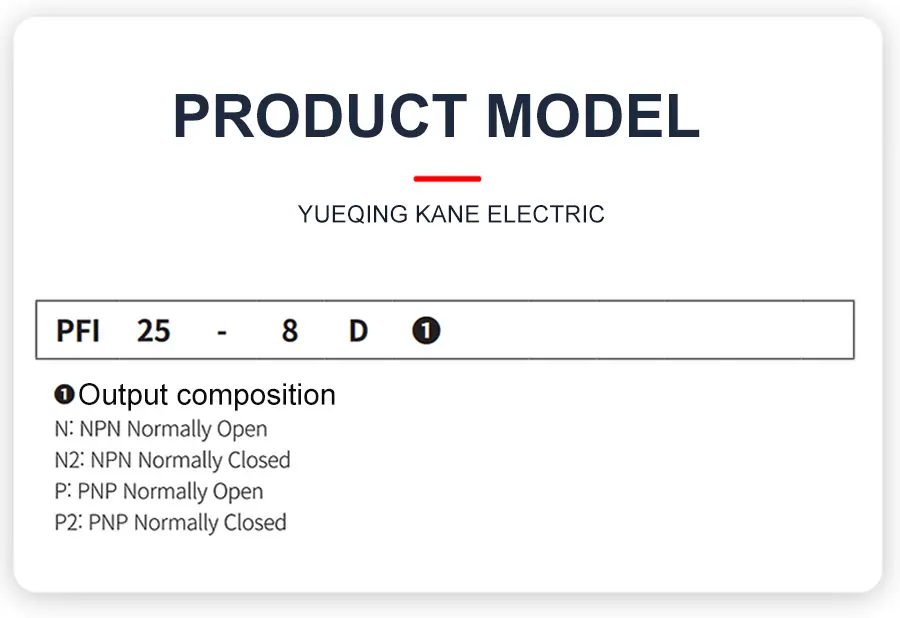
Task: Click the Output composition heading text
Action: point(207,395)
